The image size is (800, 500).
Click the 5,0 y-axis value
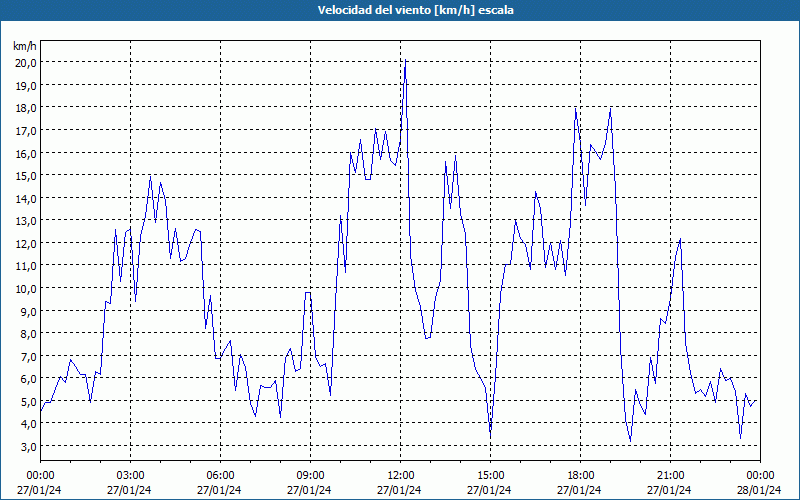click(29, 402)
